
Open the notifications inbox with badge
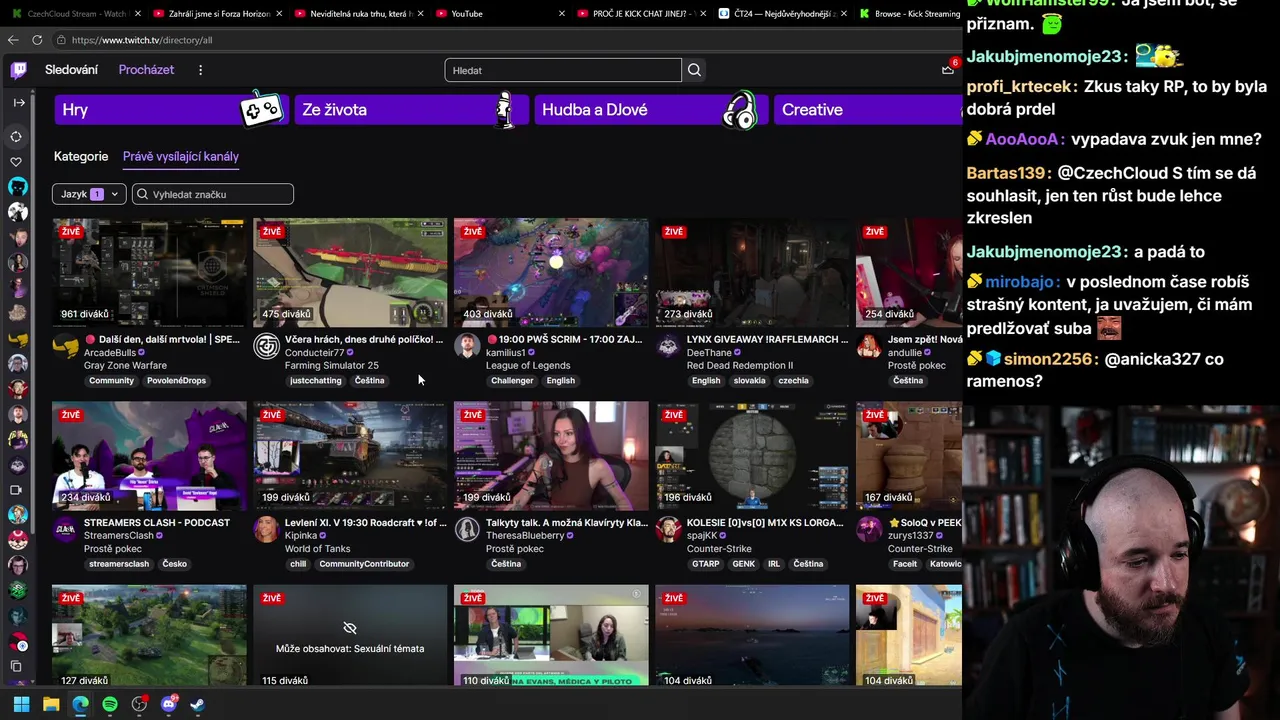(x=948, y=69)
